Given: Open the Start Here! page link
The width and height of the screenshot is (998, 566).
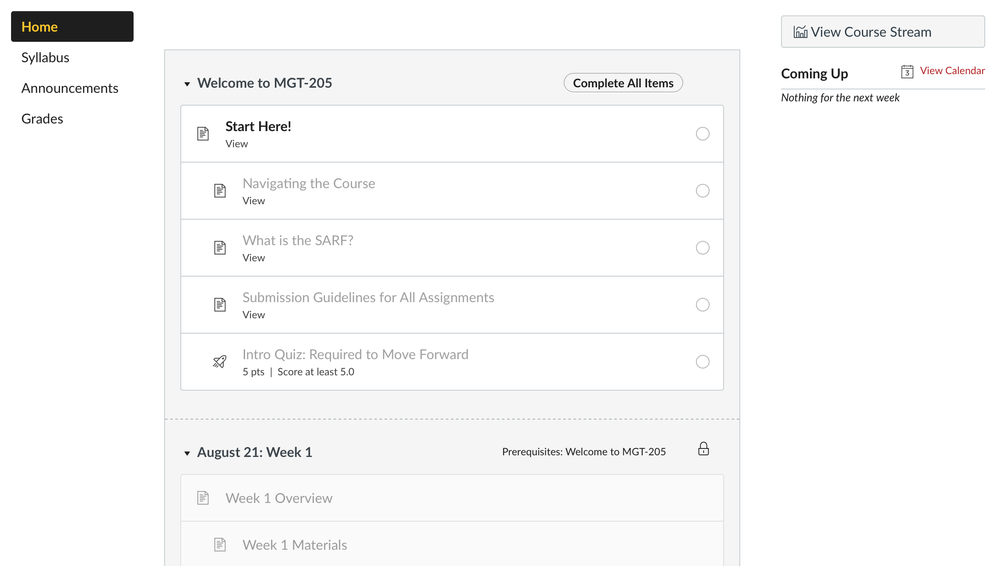Looking at the screenshot, I should point(258,126).
